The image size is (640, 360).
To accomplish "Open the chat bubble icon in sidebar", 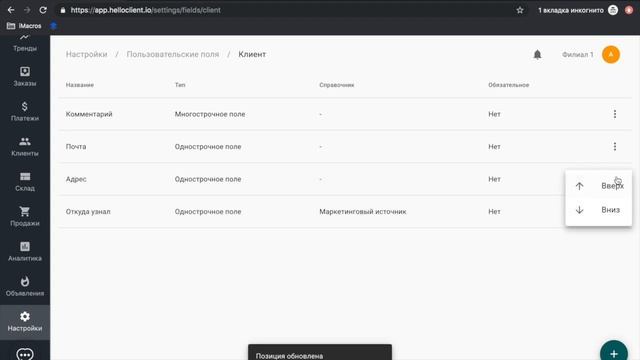I will tap(25, 354).
